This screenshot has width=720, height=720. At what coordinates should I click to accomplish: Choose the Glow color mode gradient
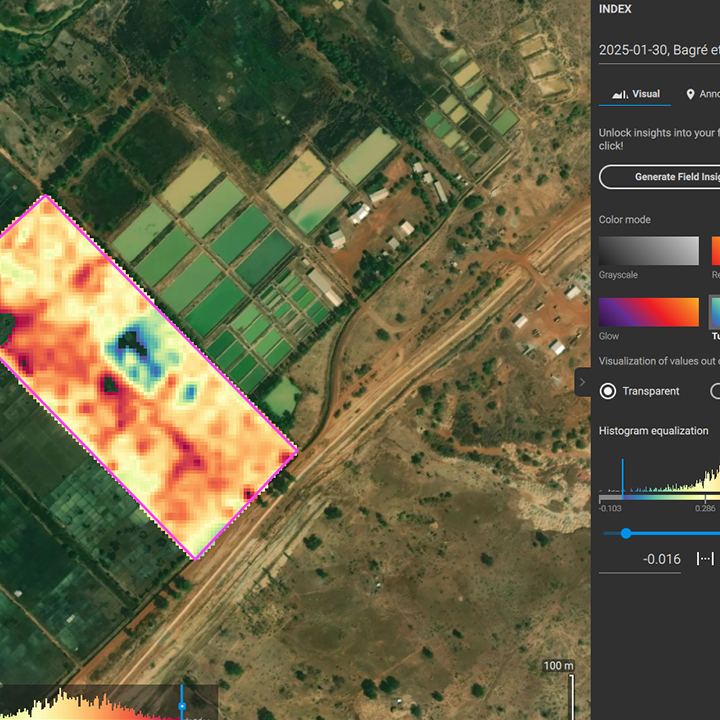tap(648, 312)
